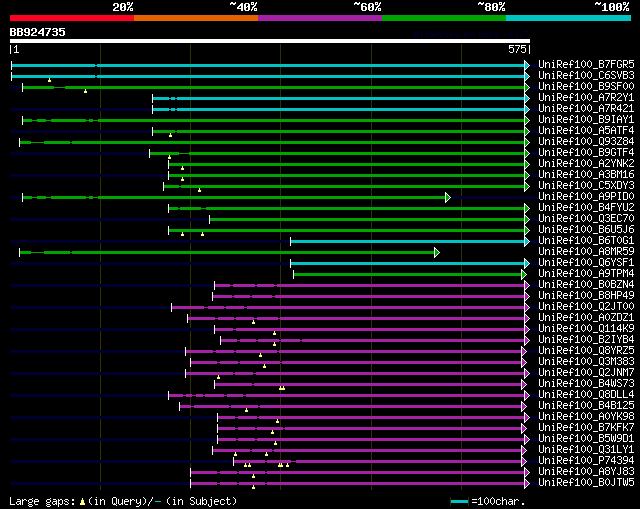Click the red ~20% identity legend segment

72,18
